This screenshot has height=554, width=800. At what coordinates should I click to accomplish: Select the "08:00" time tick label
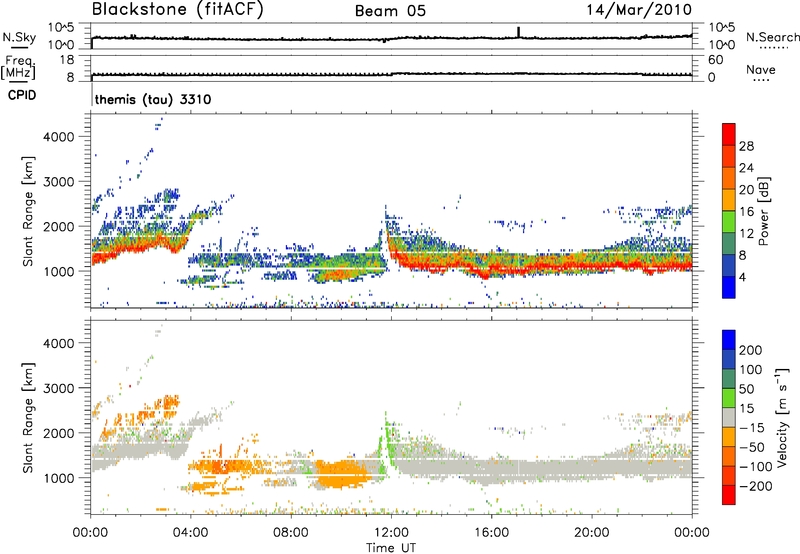click(x=291, y=533)
